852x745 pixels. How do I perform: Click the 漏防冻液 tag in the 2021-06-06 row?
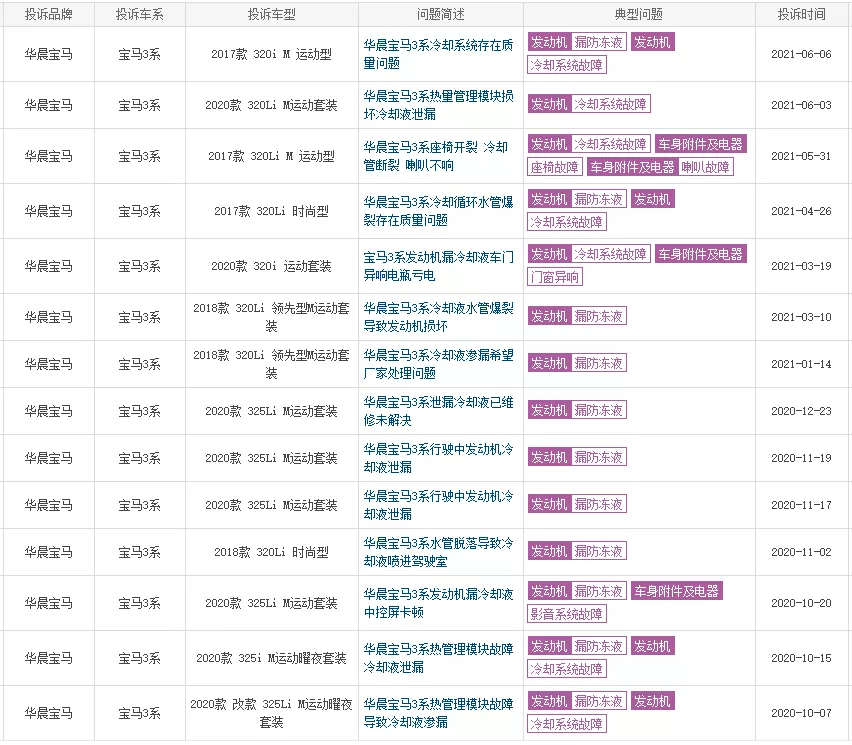pyautogui.click(x=599, y=42)
